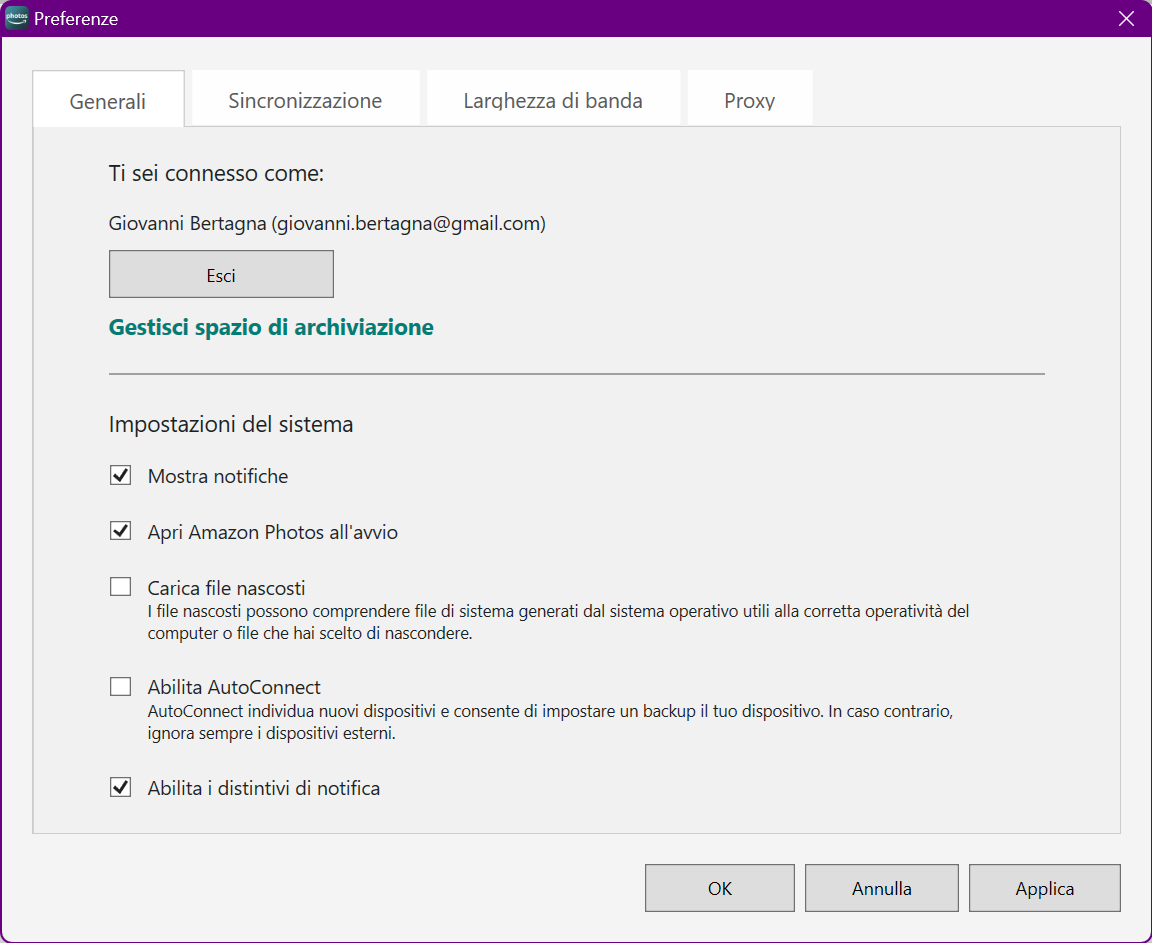Viewport: 1152px width, 943px height.
Task: Close the Preferenze window
Action: pos(1126,18)
